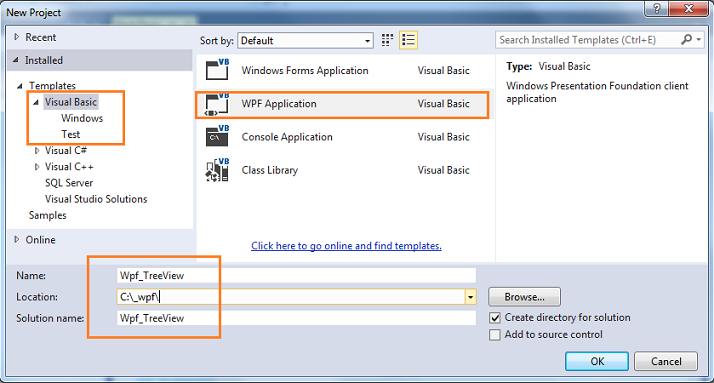Switch to small icons view
The width and height of the screenshot is (714, 383).
pyautogui.click(x=387, y=40)
